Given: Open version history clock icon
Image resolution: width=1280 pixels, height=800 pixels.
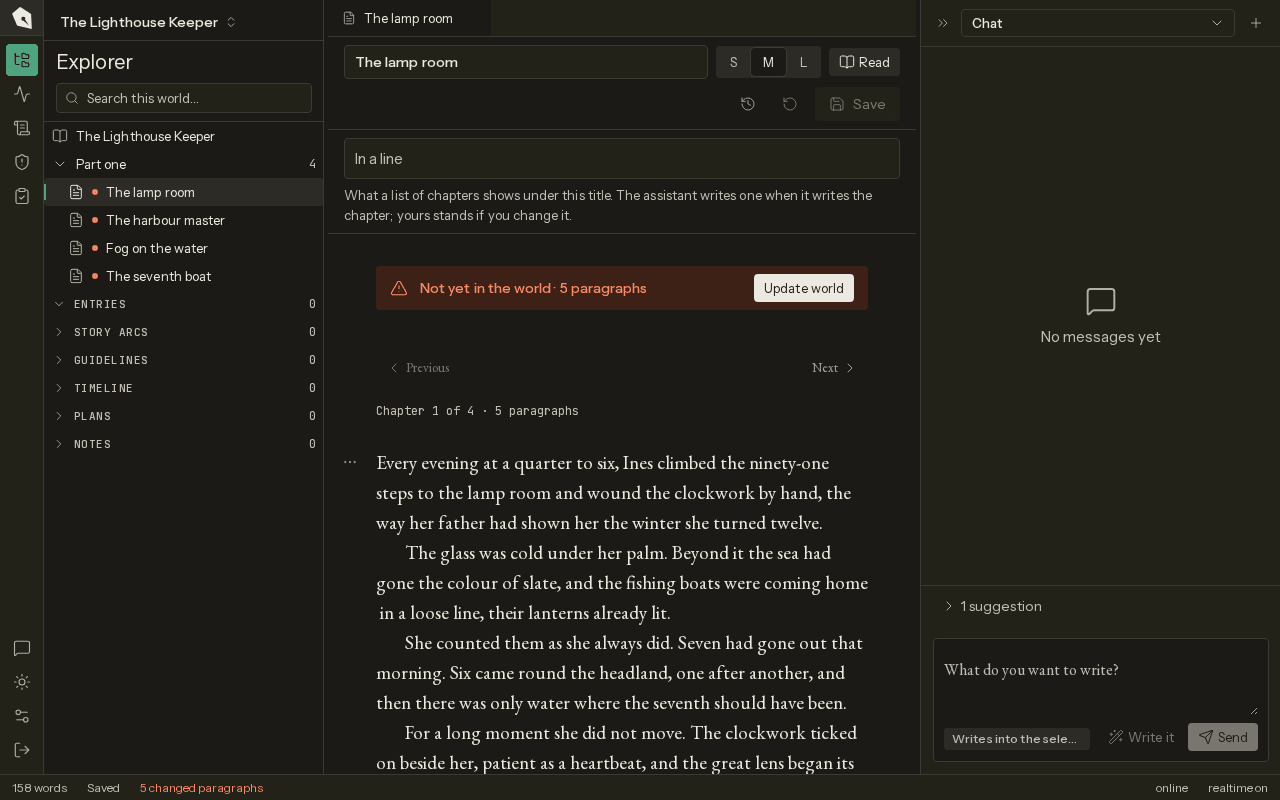Looking at the screenshot, I should point(748,104).
